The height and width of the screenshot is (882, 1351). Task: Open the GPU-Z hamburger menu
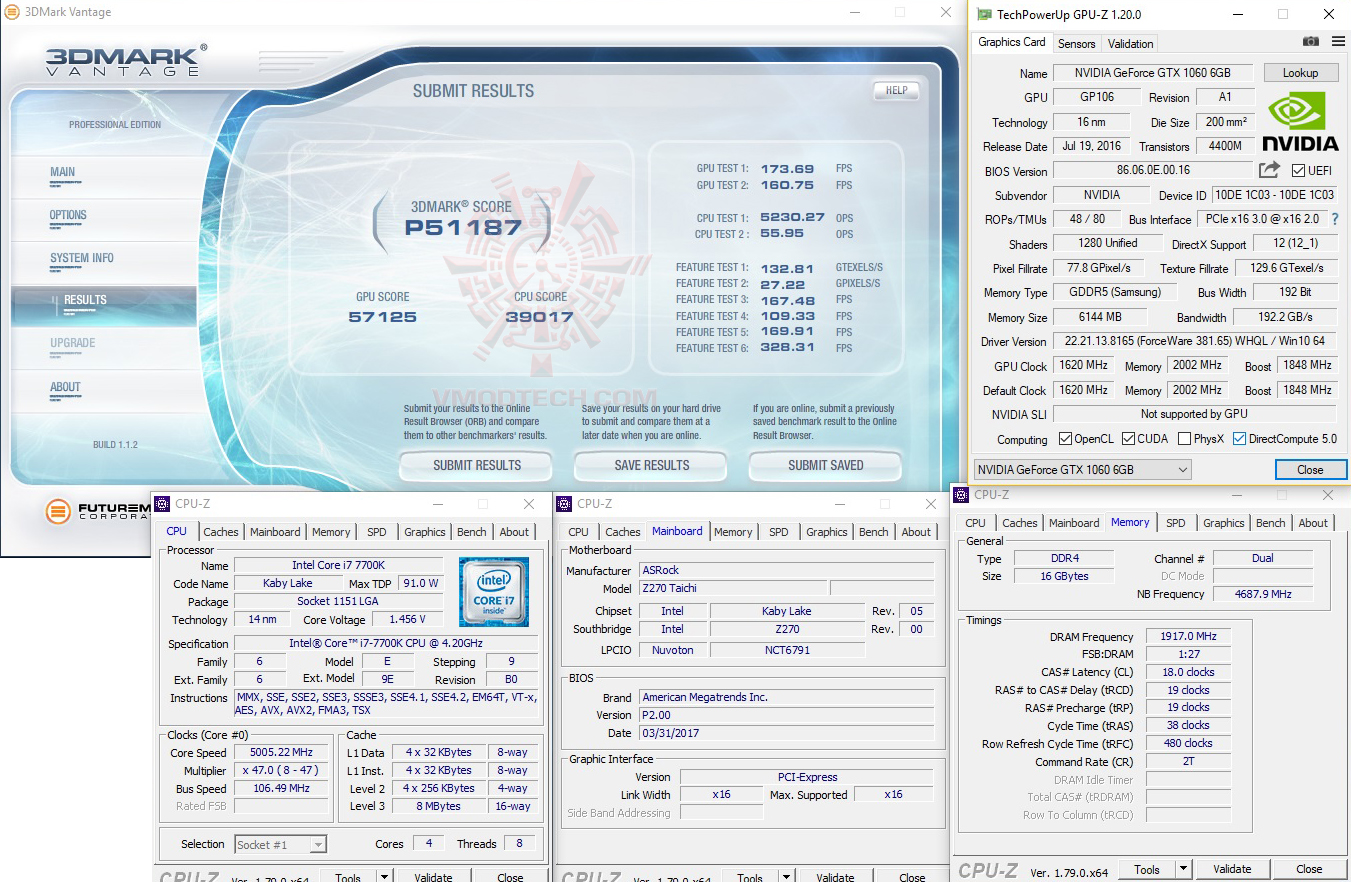1338,42
